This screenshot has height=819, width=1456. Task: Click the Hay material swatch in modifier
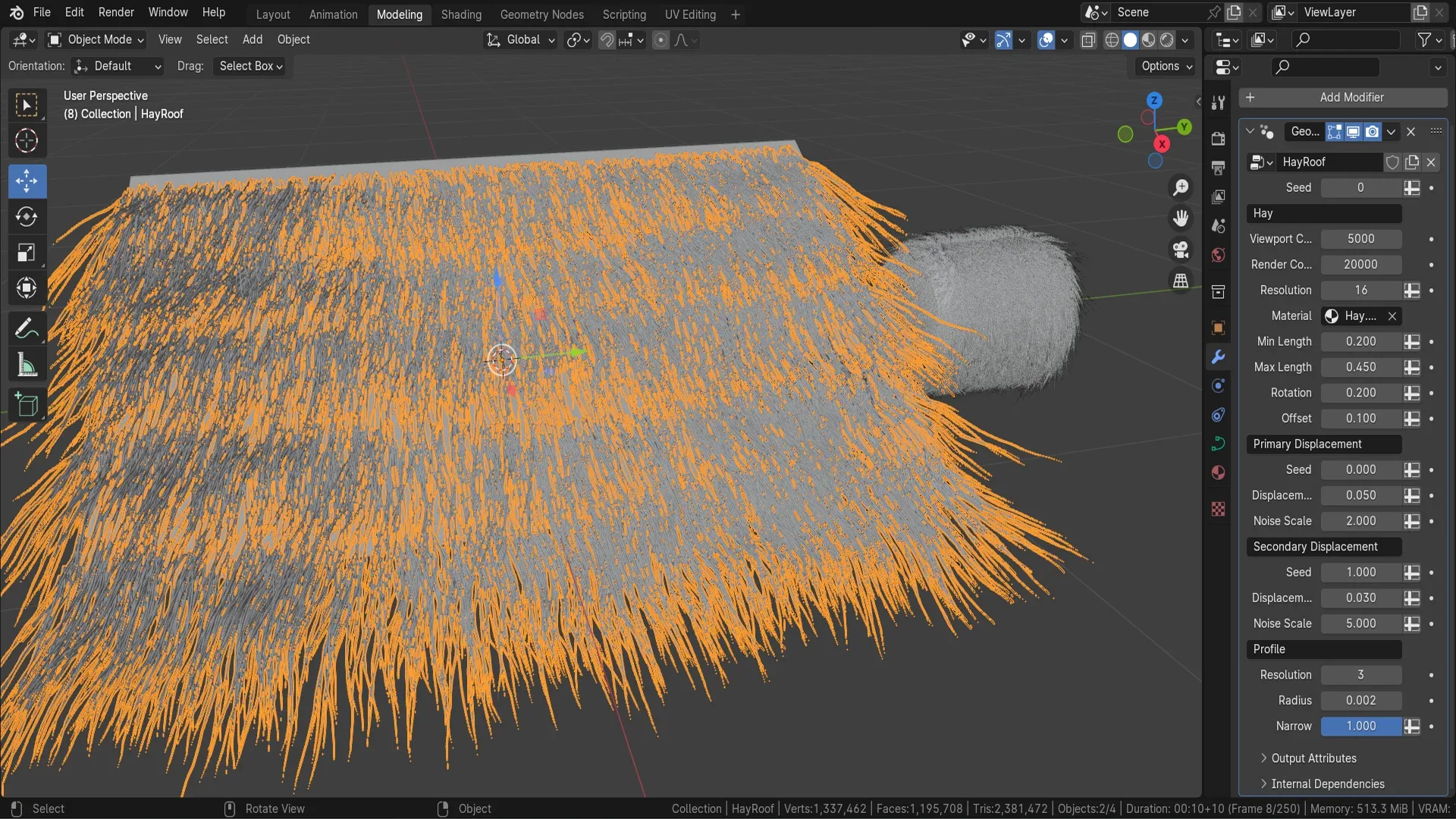[x=1331, y=315]
